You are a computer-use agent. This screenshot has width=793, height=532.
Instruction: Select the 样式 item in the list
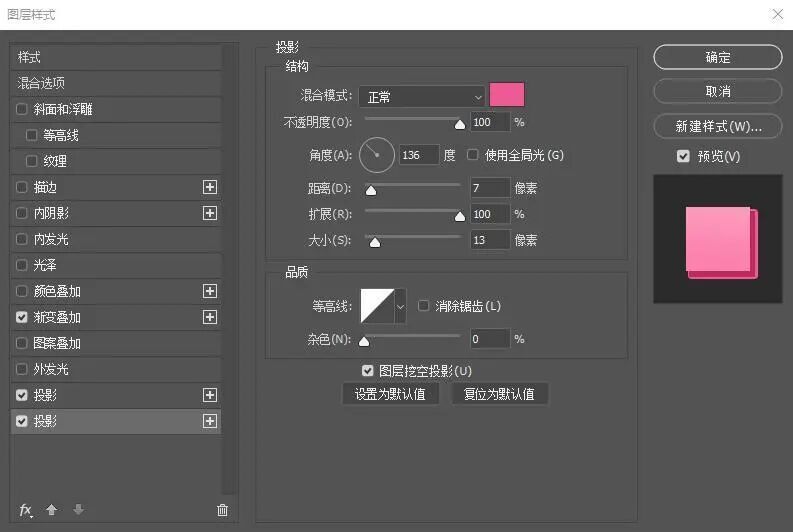pyautogui.click(x=115, y=57)
